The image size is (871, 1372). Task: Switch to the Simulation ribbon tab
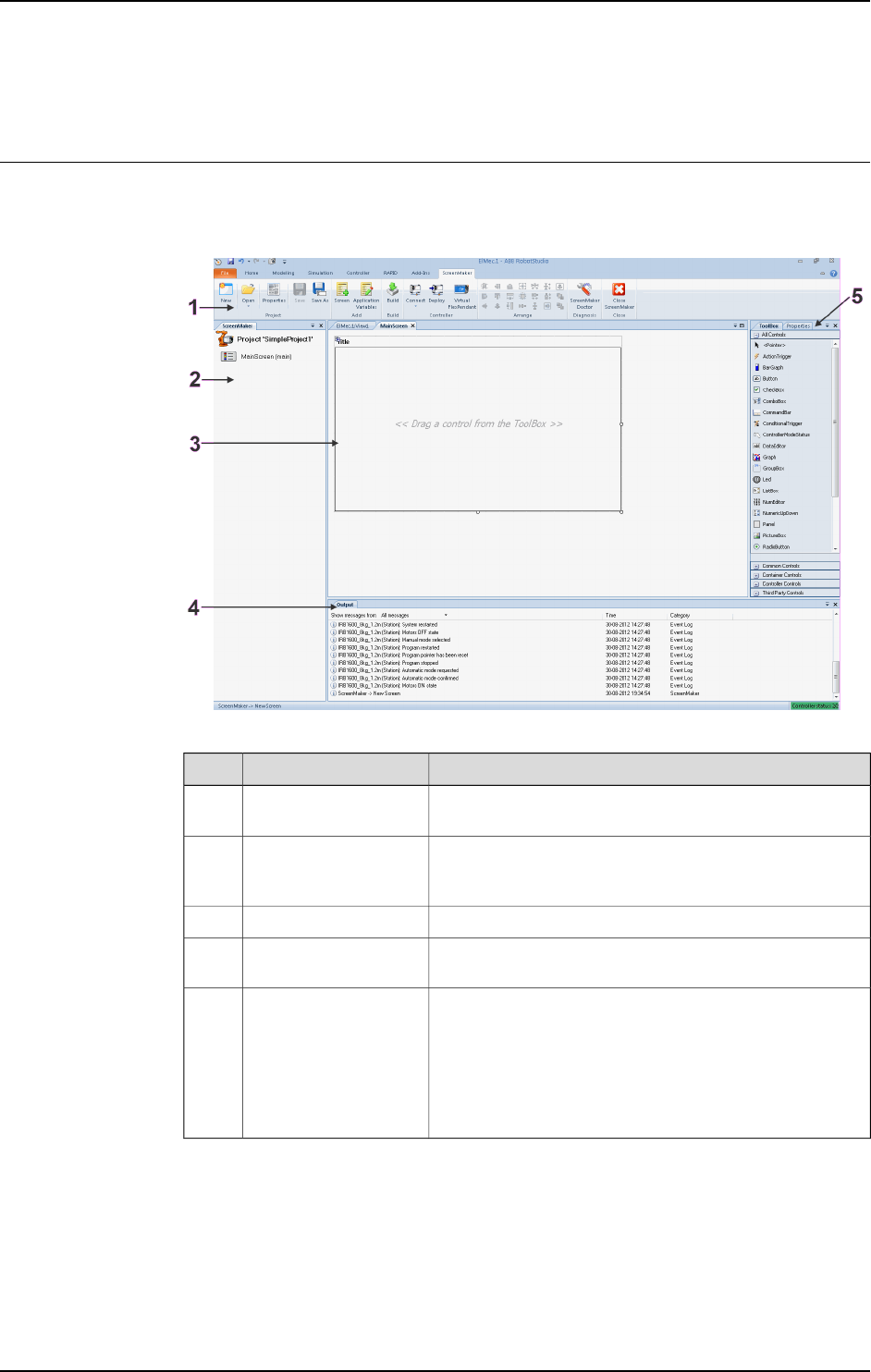click(321, 274)
